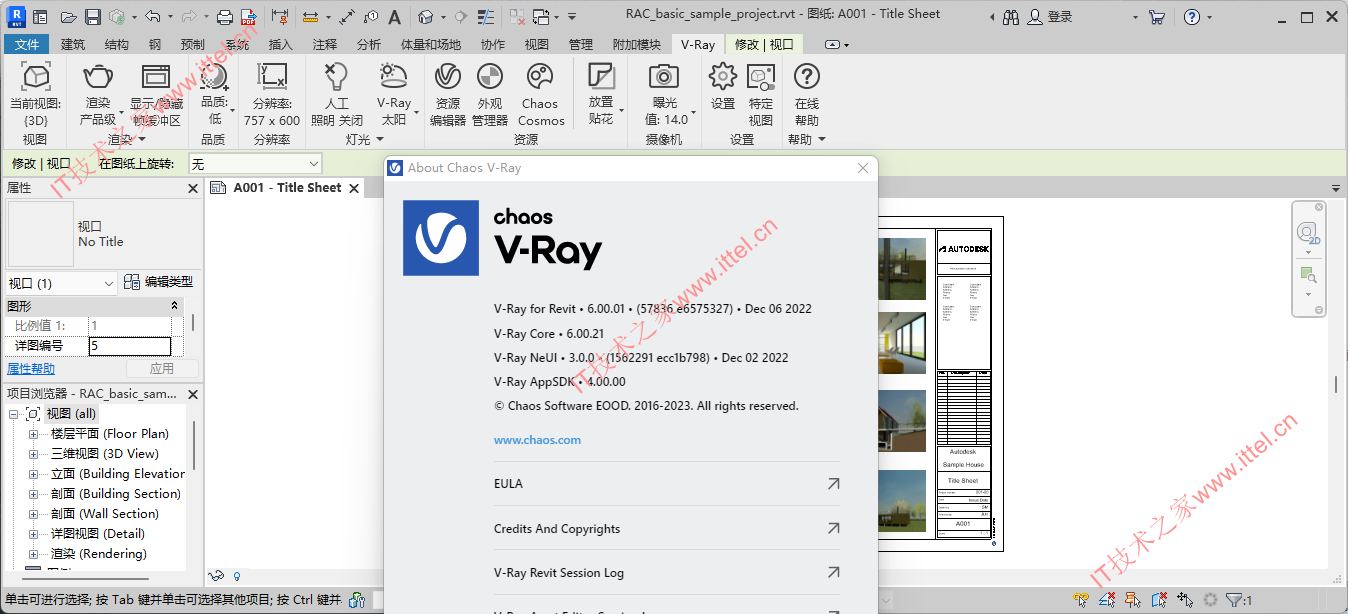This screenshot has width=1348, height=614.
Task: Open the Viewport (1) type selector dropdown
Action: (61, 284)
